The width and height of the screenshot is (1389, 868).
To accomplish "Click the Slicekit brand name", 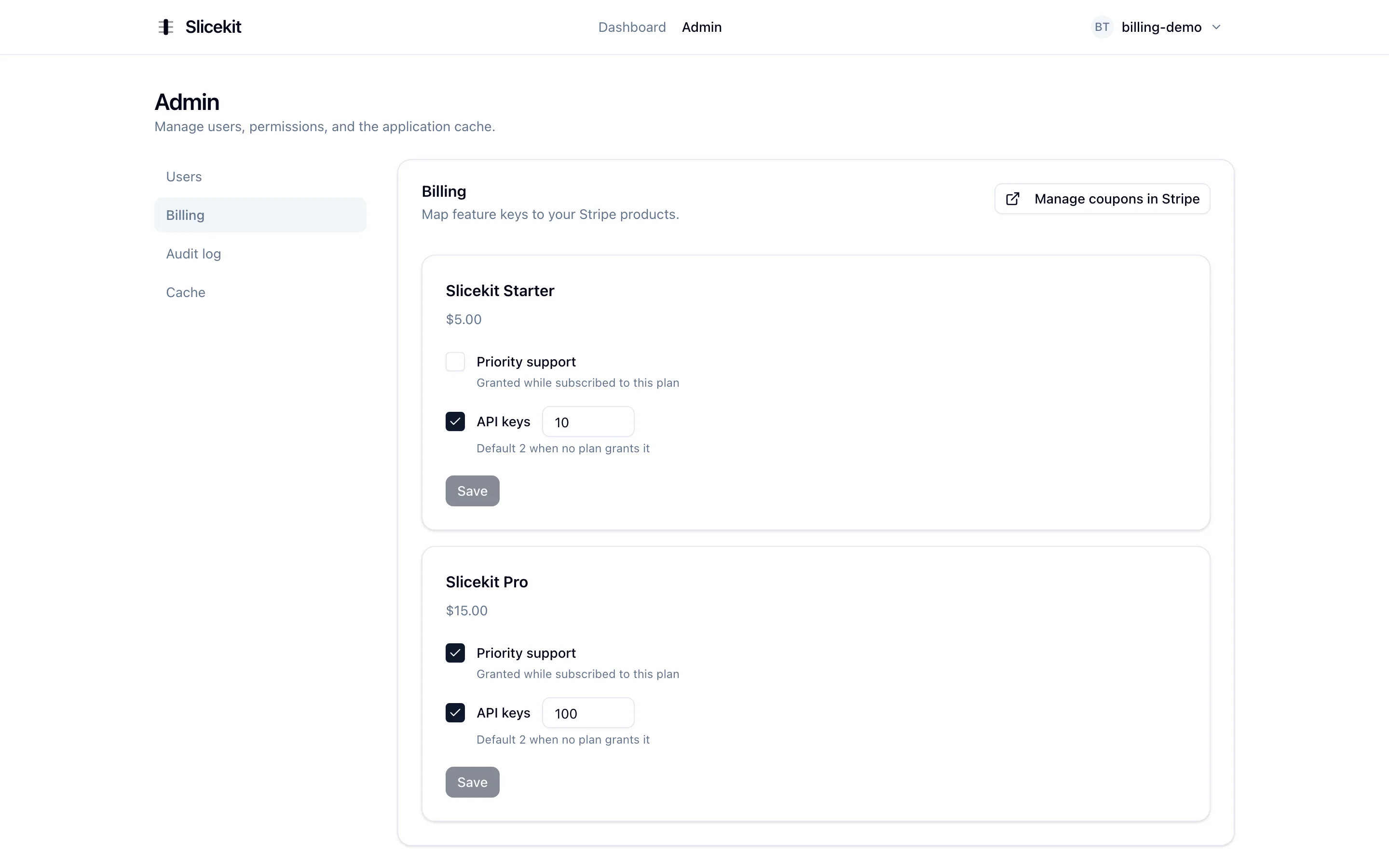I will pos(213,27).
